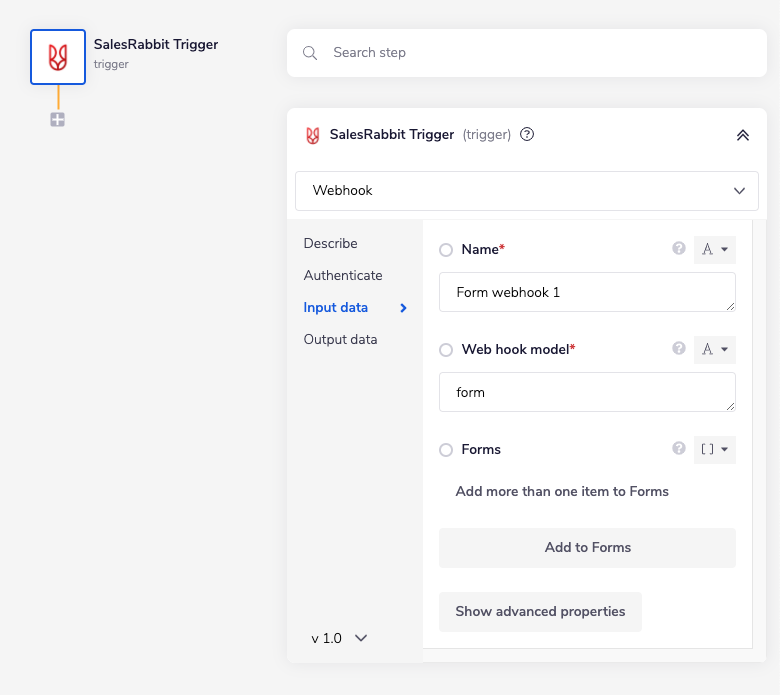Image resolution: width=780 pixels, height=695 pixels.
Task: Select the radio button beside Web hook model
Action: pyautogui.click(x=446, y=350)
